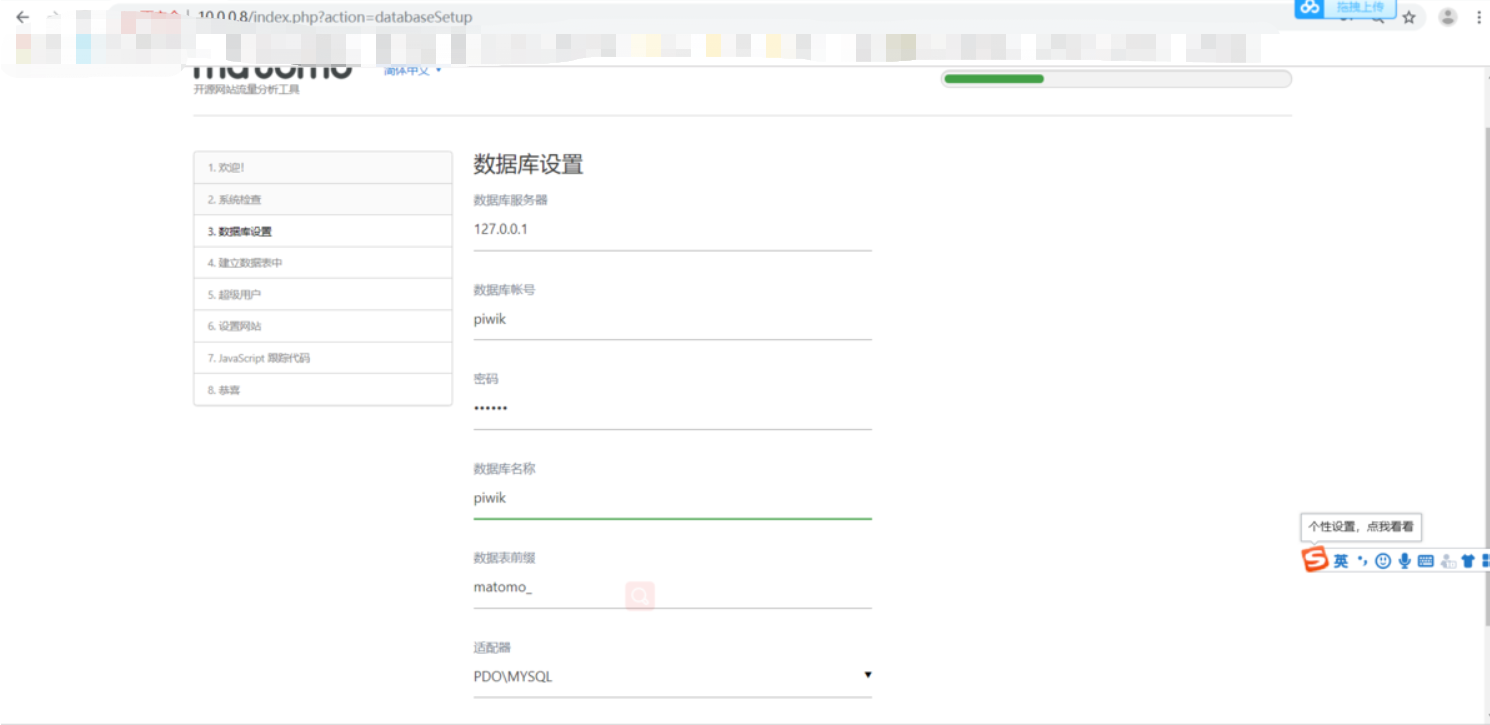Screen dimensions: 1490x725
Task: Click the 数据库名称 label
Action: coord(504,469)
